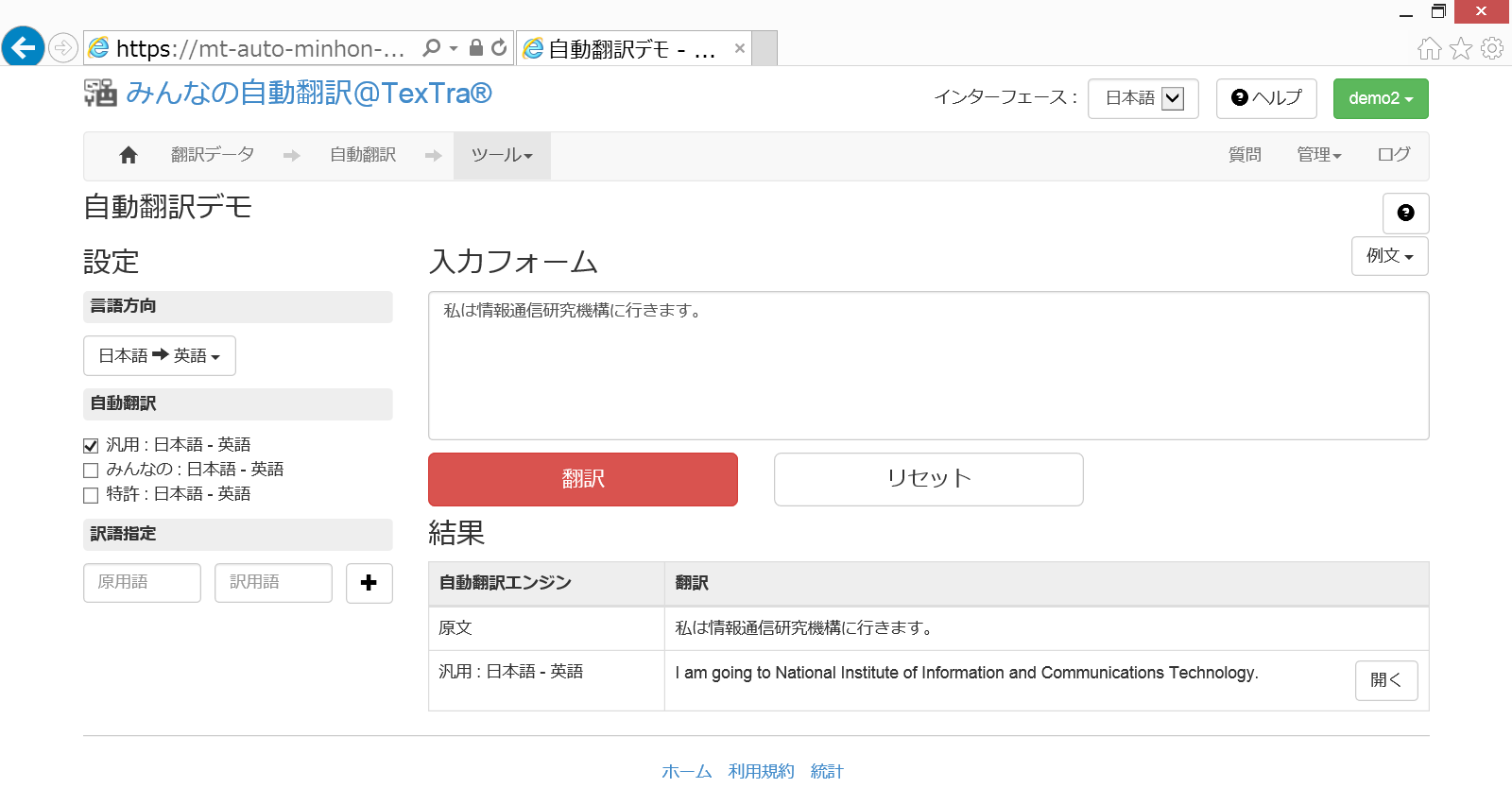
Task: Click the 自動翻訳エンジン column header
Action: tap(506, 583)
